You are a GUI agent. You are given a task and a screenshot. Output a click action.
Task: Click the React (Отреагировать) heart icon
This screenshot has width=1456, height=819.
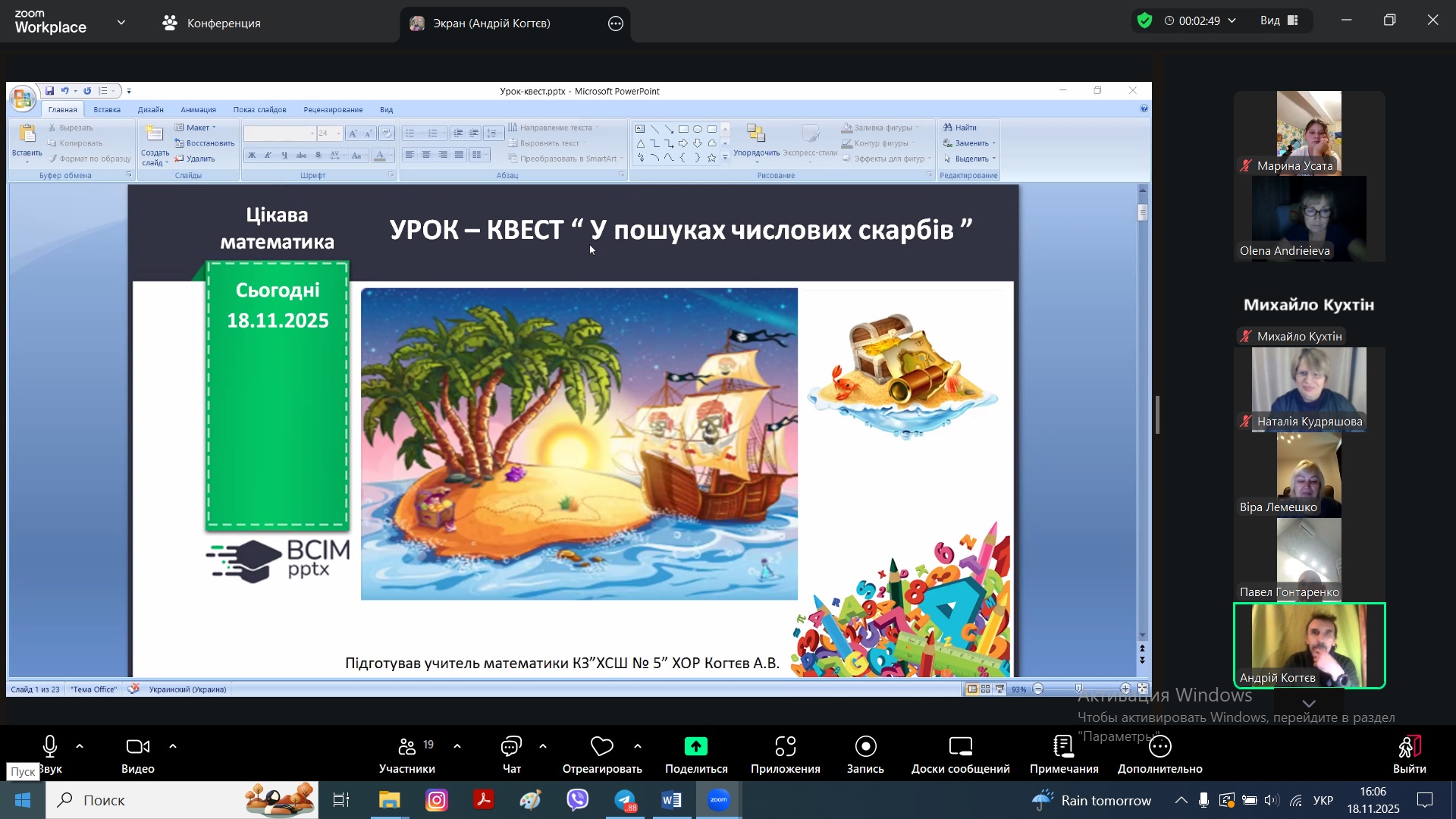(x=601, y=748)
